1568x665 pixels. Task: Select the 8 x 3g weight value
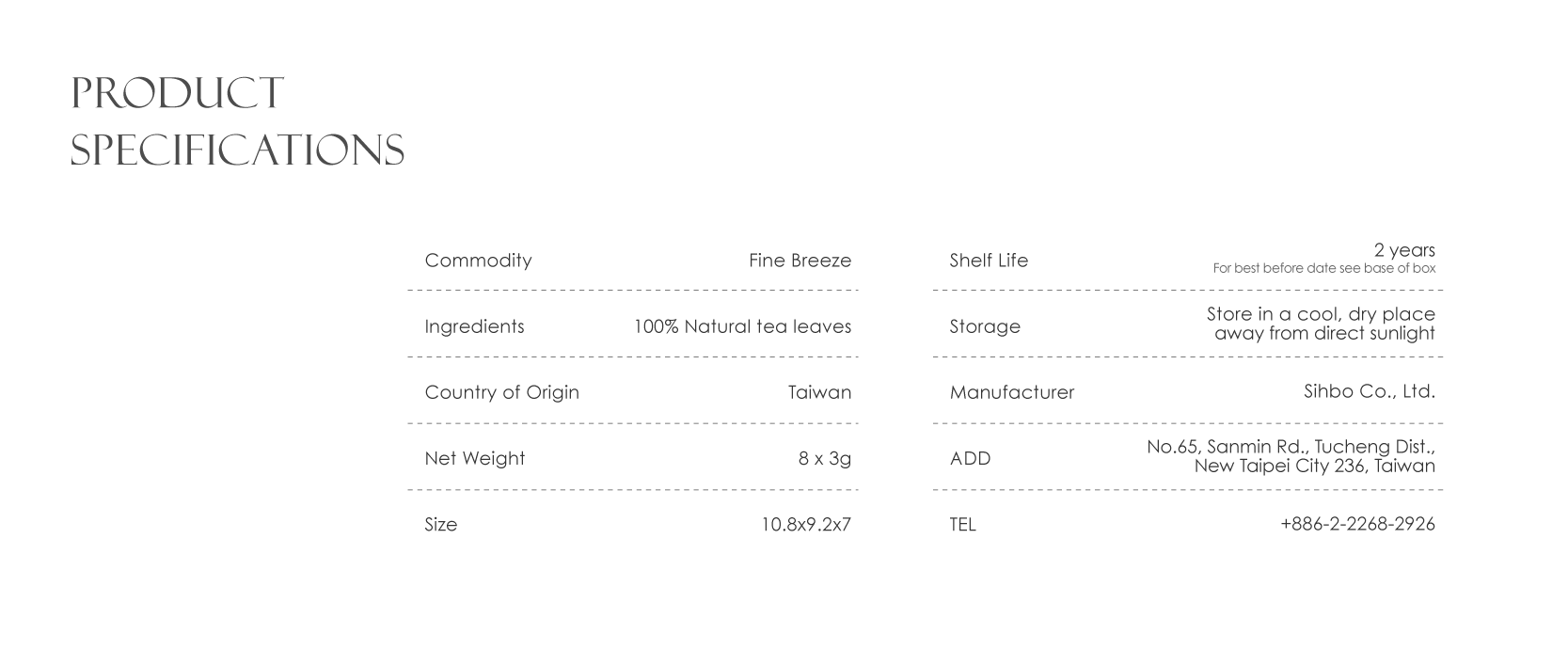[824, 458]
